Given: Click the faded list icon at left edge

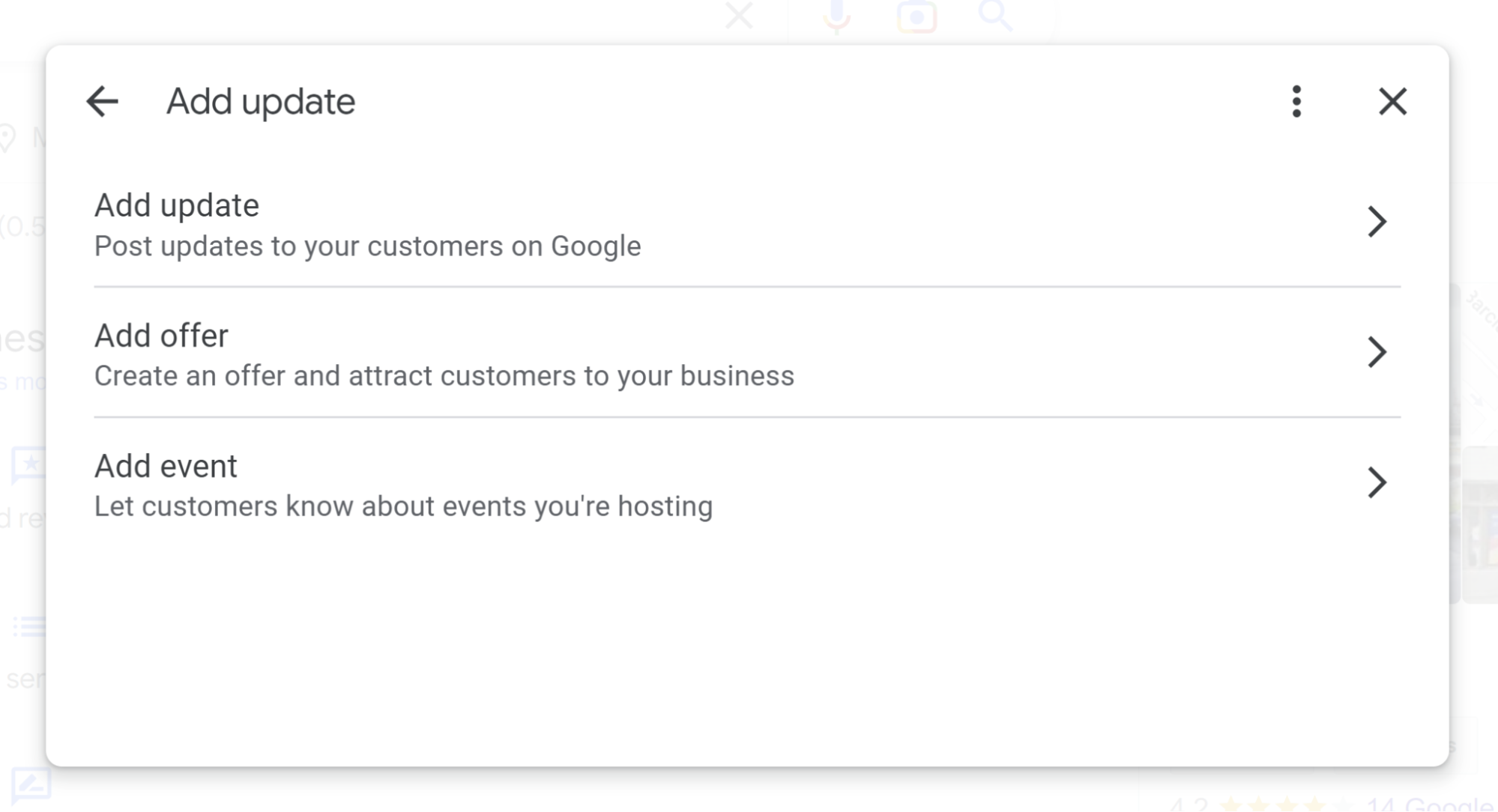Looking at the screenshot, I should click(30, 626).
